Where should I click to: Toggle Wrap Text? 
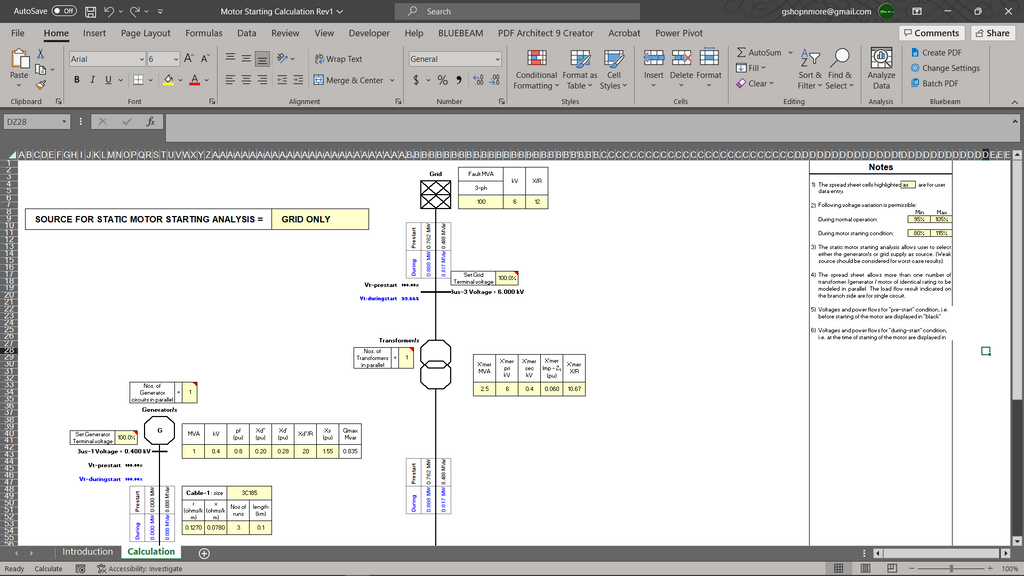338,59
